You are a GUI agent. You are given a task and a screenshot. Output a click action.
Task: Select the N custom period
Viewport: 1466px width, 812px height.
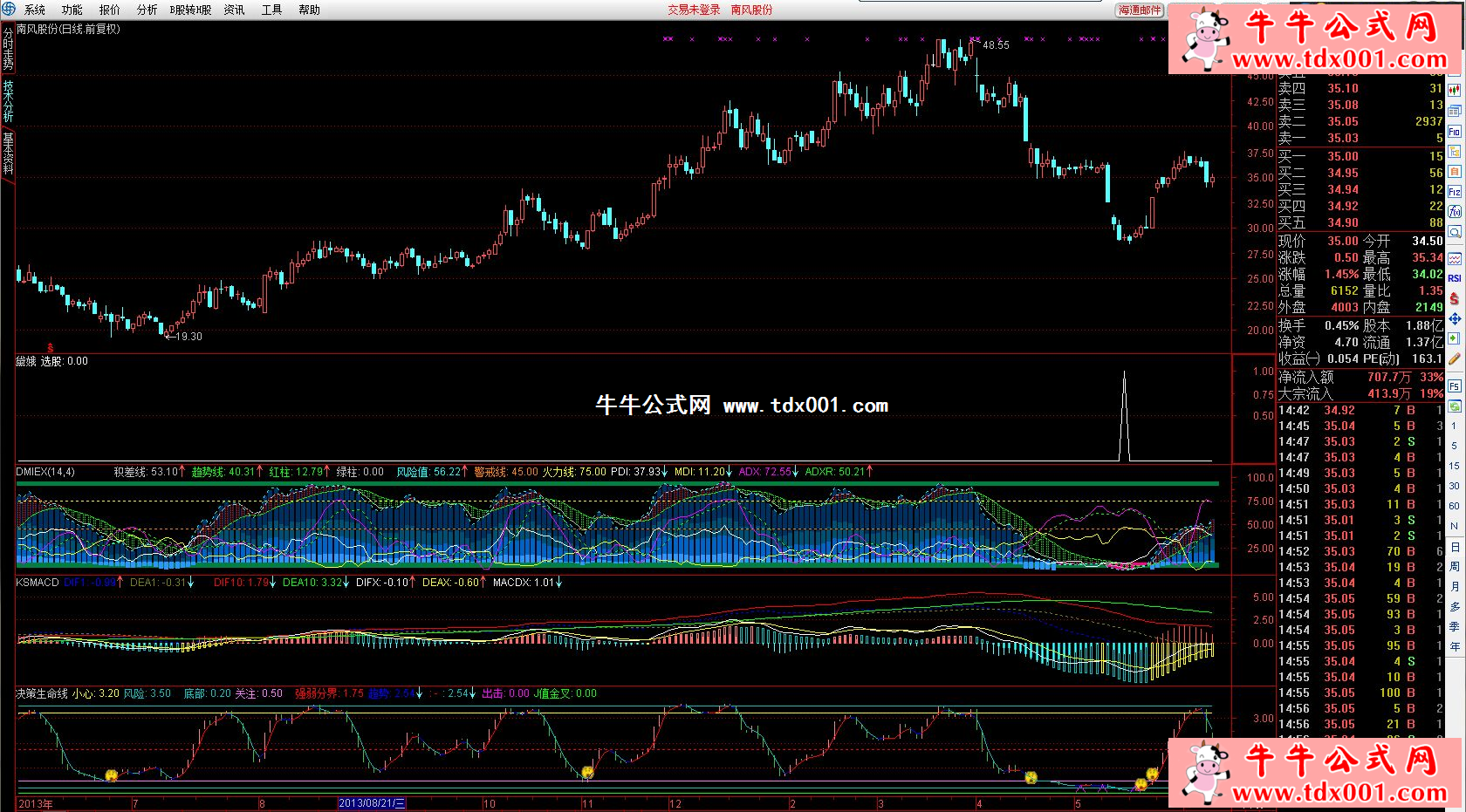coord(1455,526)
